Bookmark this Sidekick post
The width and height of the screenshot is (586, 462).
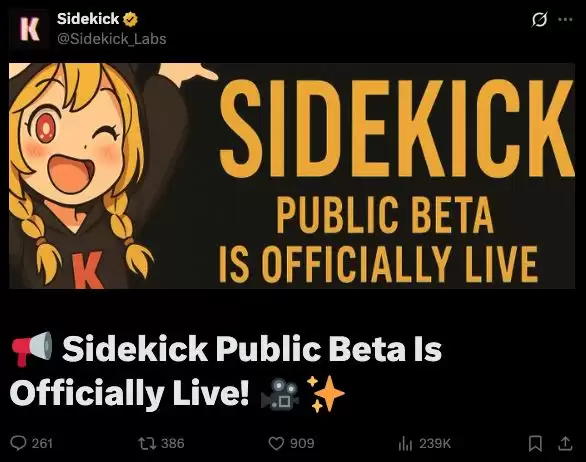[x=535, y=444]
